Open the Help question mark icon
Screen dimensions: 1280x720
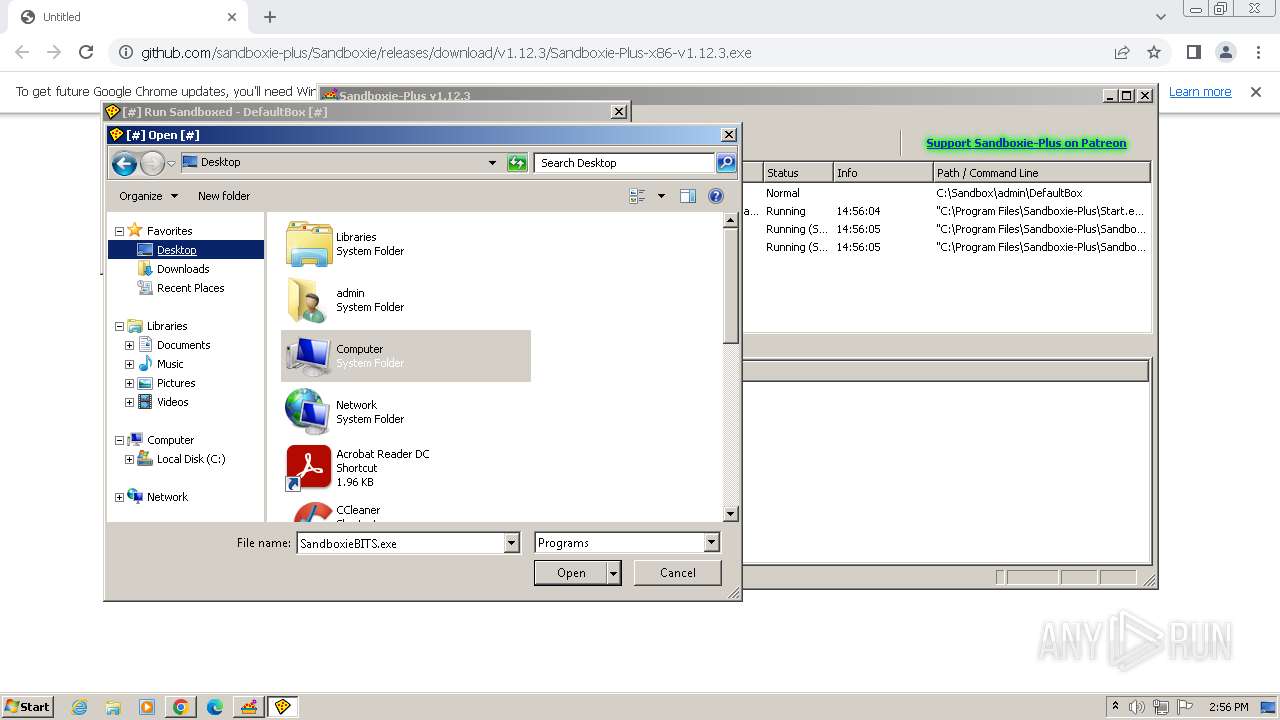(716, 196)
